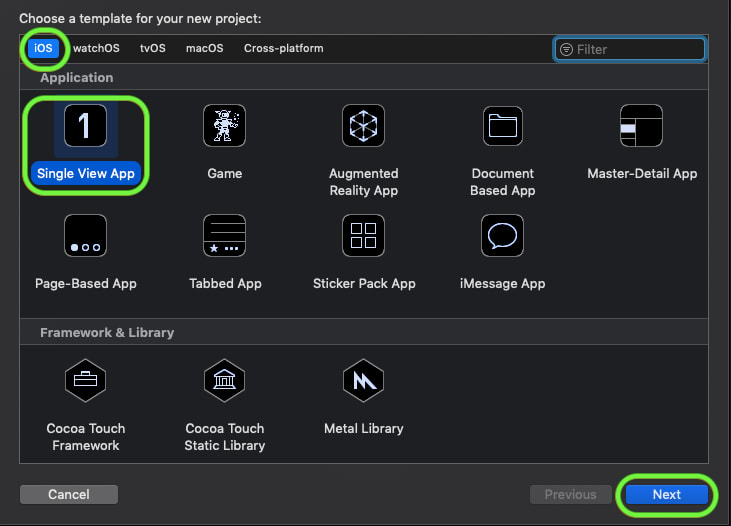
Task: Choose the Metal Library icon
Action: [363, 381]
